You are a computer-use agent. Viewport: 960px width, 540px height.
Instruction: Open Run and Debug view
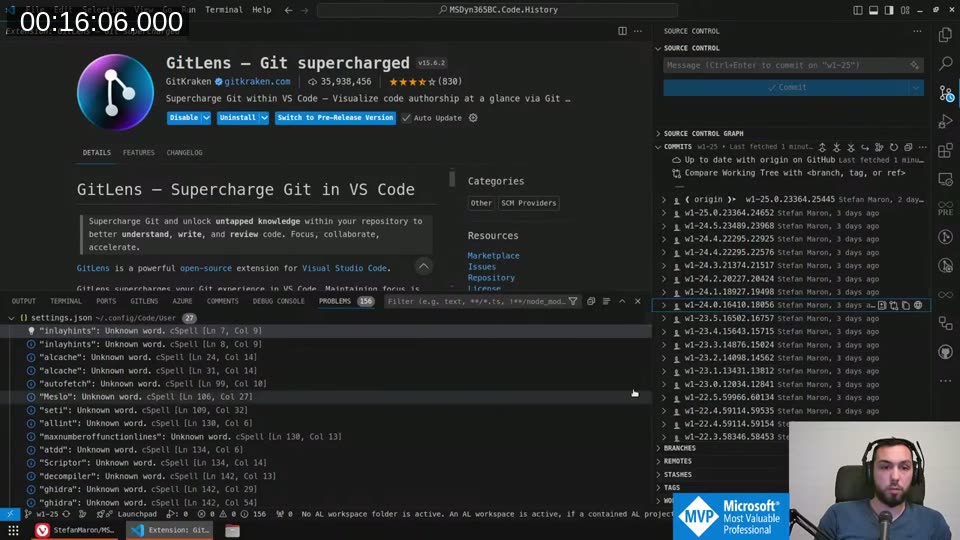945,122
